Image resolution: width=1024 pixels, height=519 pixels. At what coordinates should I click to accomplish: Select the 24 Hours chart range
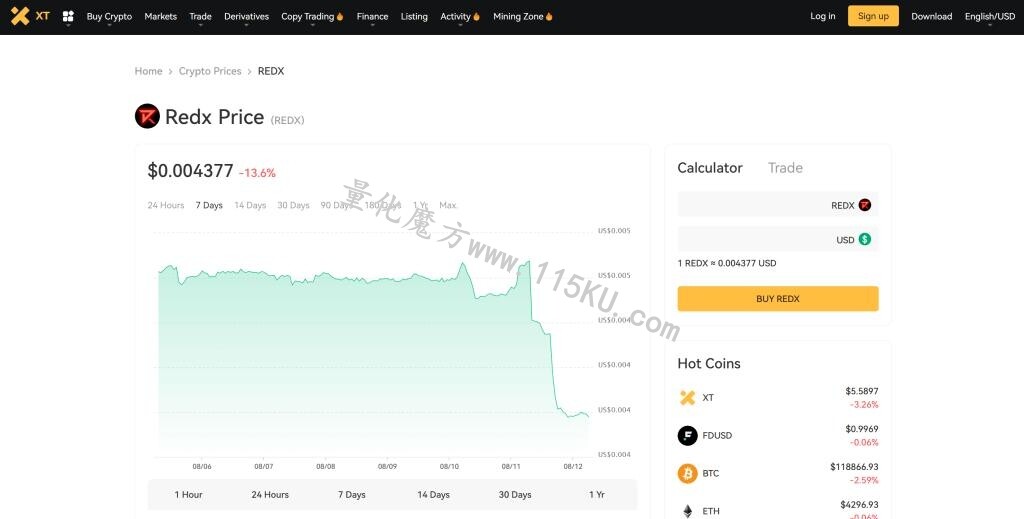point(166,205)
